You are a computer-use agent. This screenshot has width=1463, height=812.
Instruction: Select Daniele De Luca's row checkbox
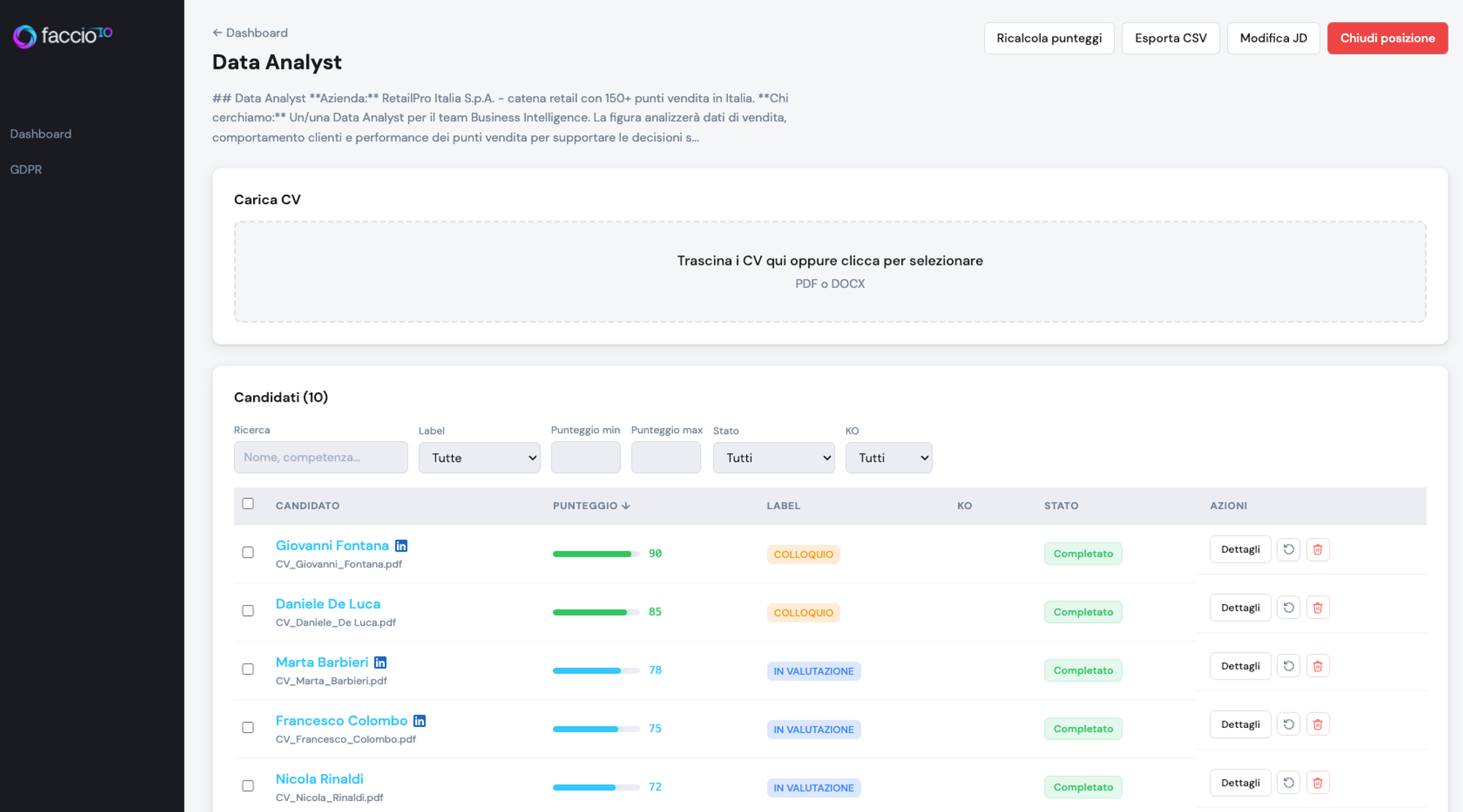pyautogui.click(x=248, y=612)
